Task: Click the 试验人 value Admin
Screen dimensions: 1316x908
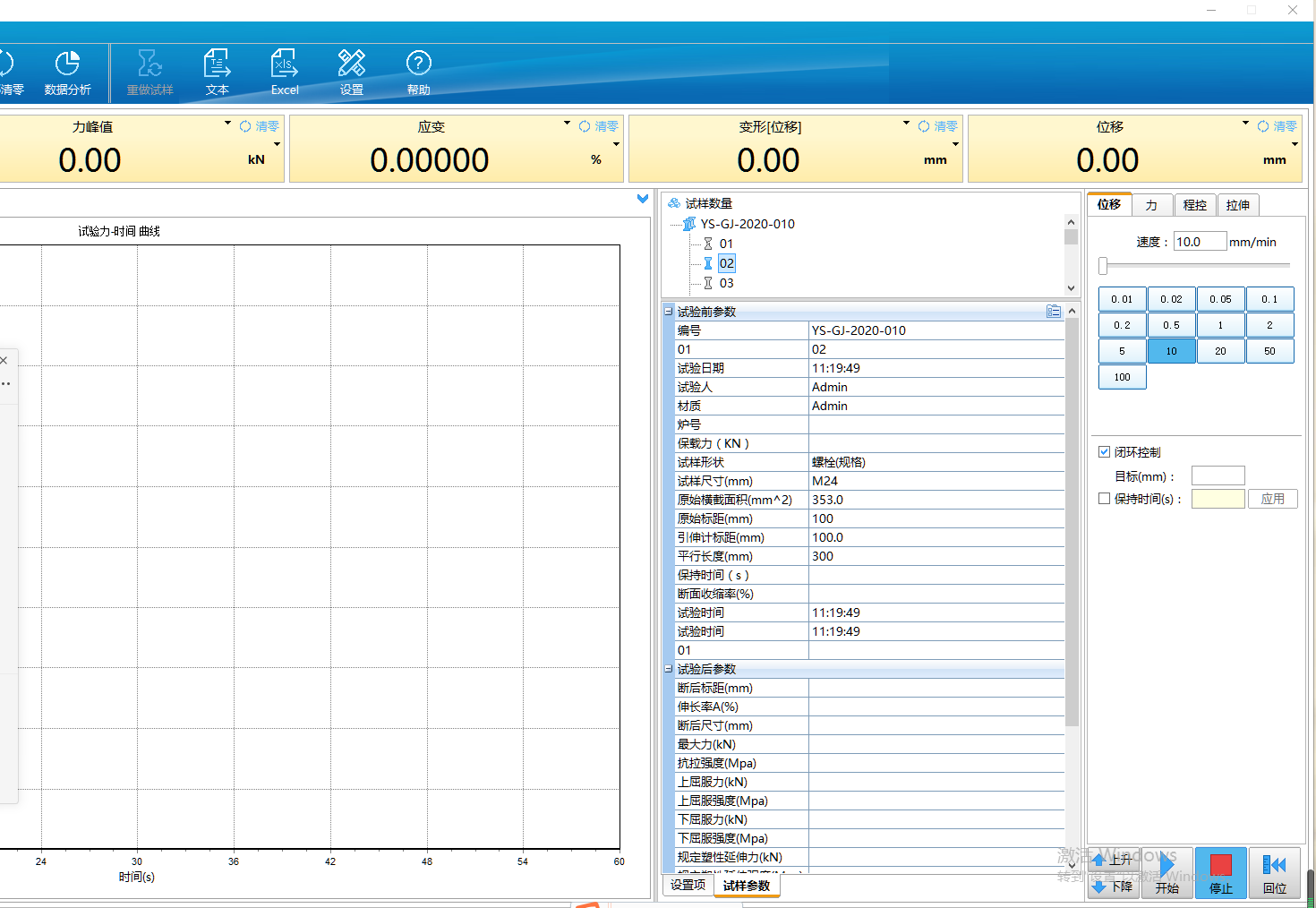Action: coord(936,387)
